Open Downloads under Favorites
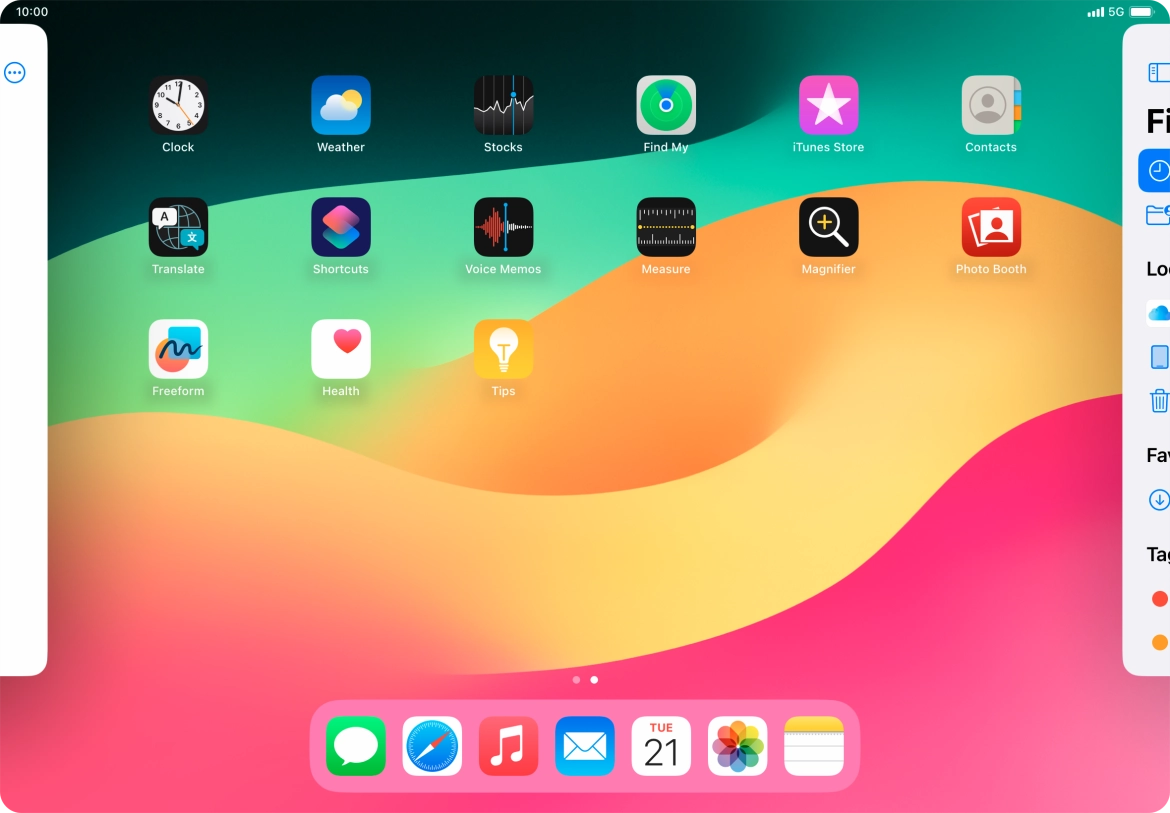 tap(1159, 499)
